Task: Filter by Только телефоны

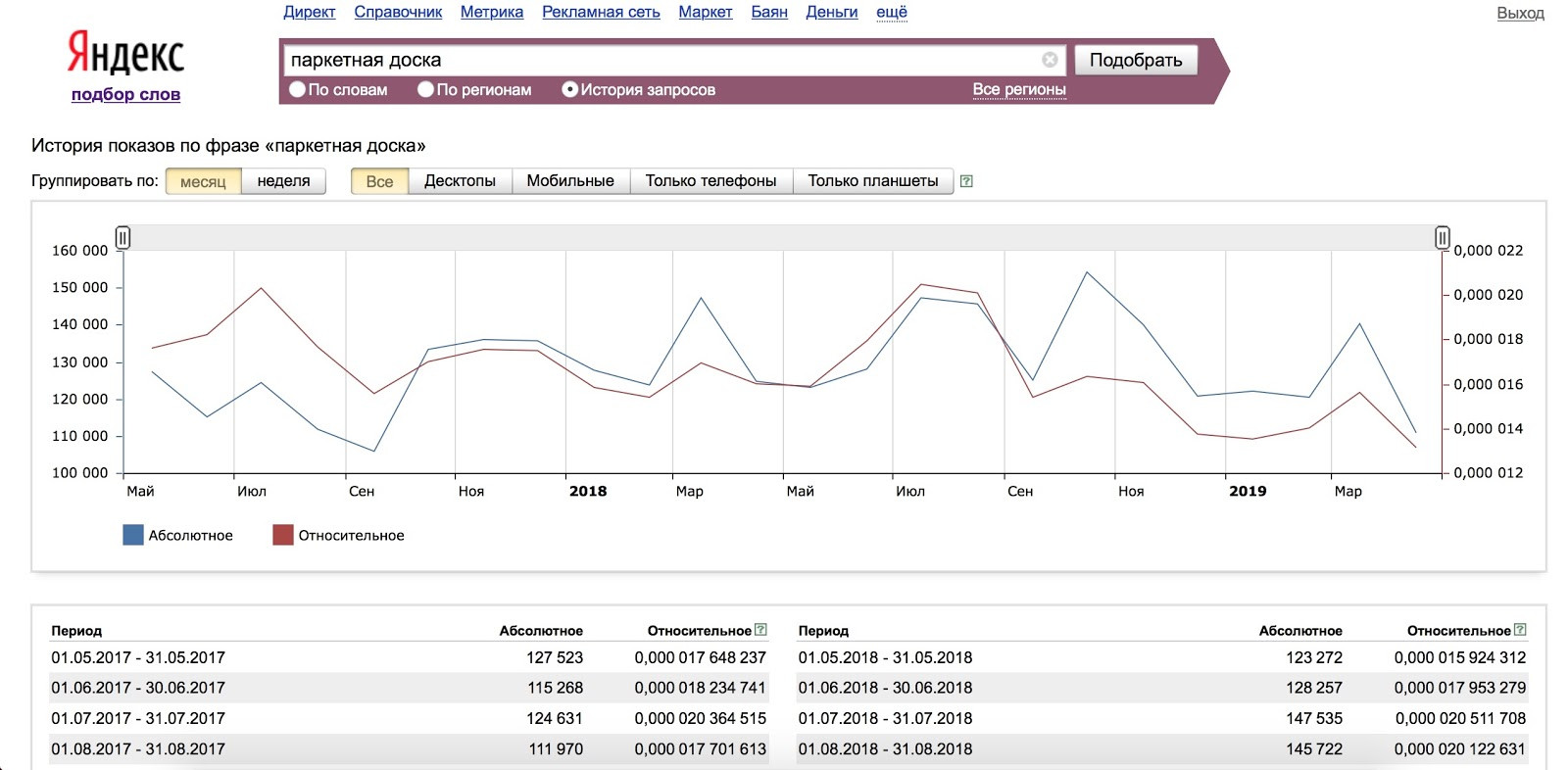Action: pos(710,181)
